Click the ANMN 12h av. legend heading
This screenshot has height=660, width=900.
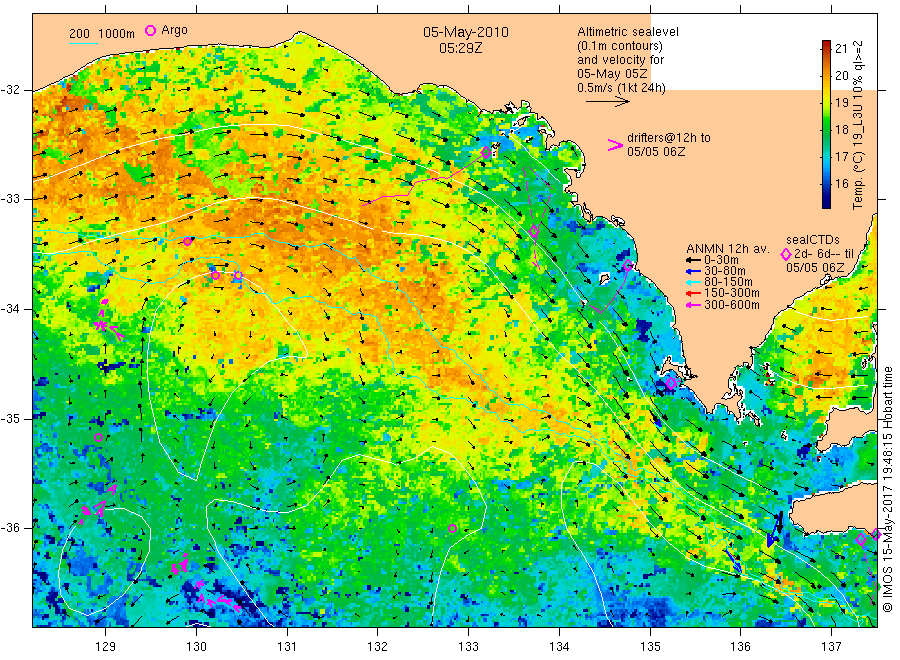(x=728, y=249)
